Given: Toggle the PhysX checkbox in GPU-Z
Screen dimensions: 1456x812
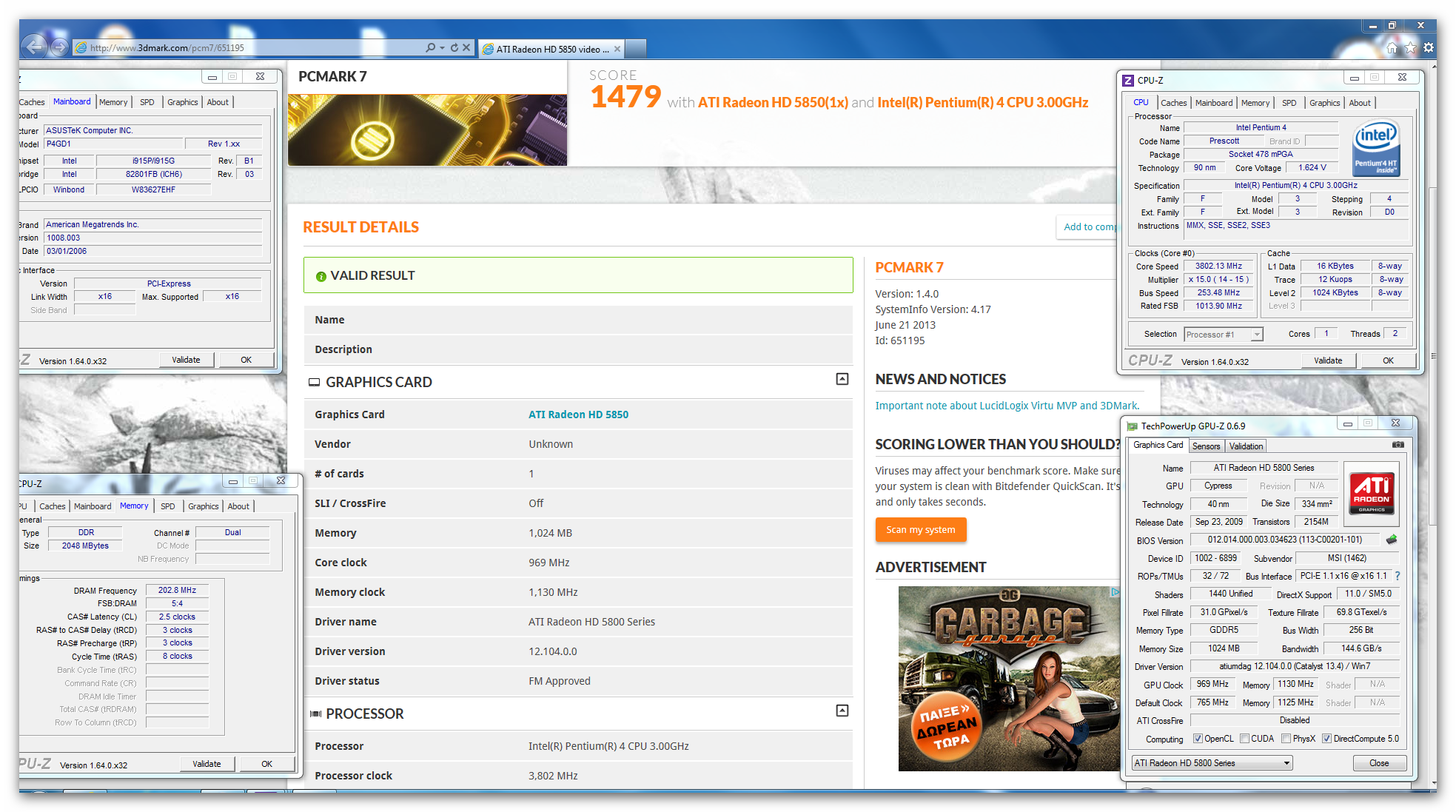Looking at the screenshot, I should pyautogui.click(x=1286, y=739).
